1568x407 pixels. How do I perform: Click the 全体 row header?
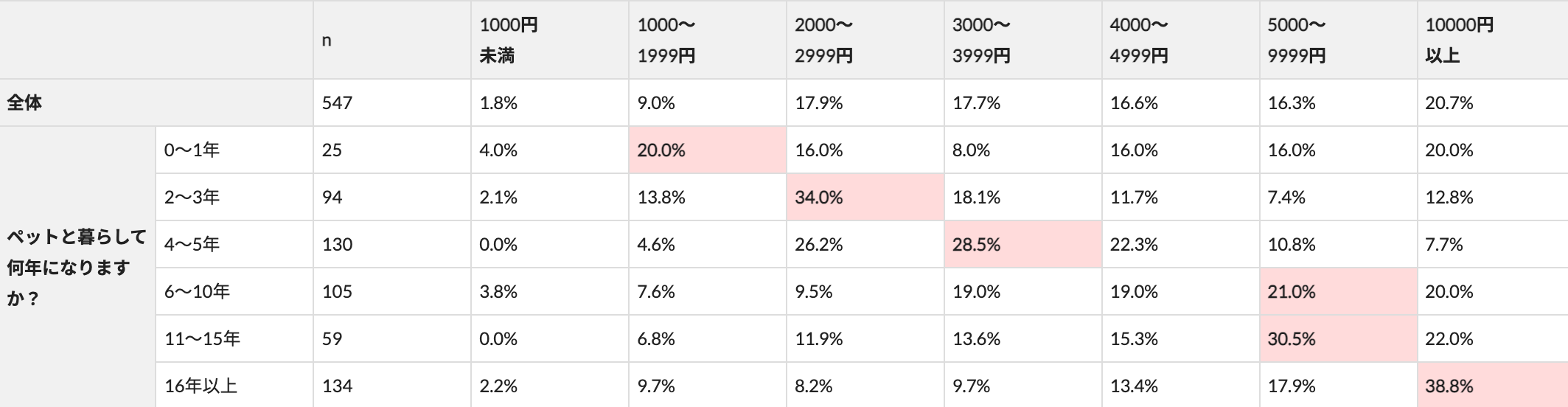pos(25,103)
